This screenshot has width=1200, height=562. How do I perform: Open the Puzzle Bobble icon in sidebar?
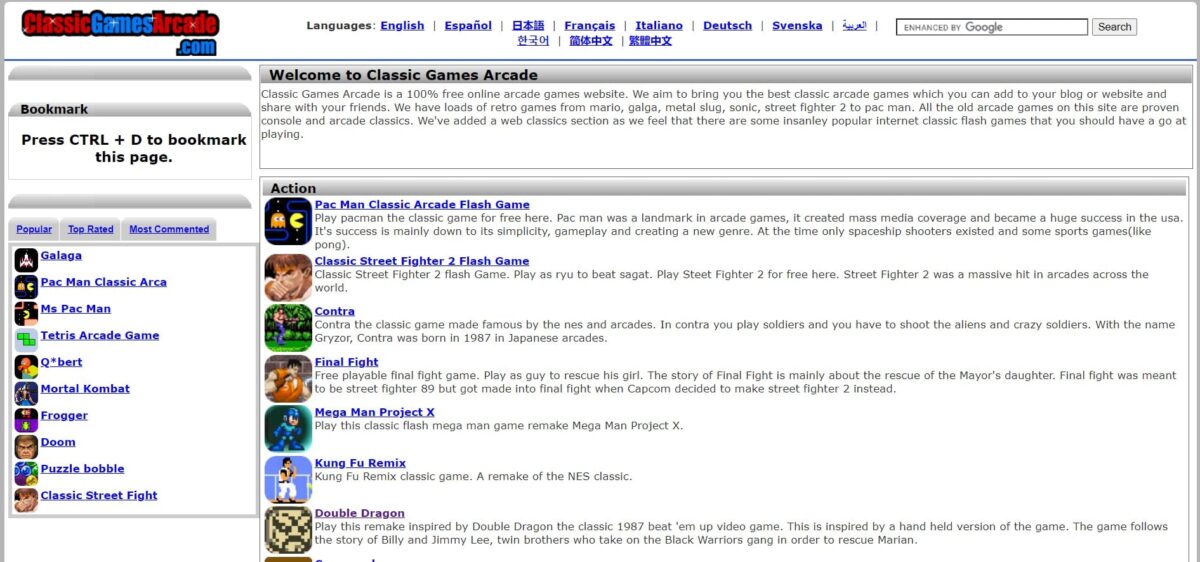26,473
